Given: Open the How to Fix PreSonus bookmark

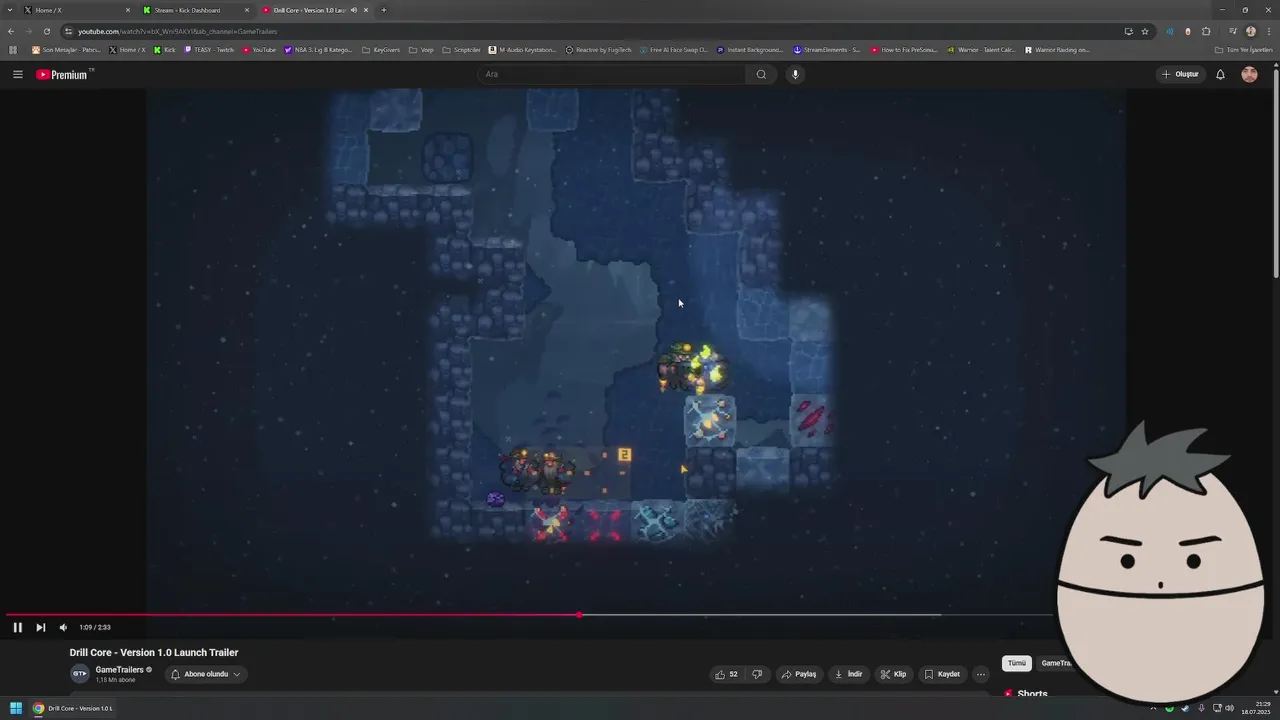Looking at the screenshot, I should [x=905, y=49].
